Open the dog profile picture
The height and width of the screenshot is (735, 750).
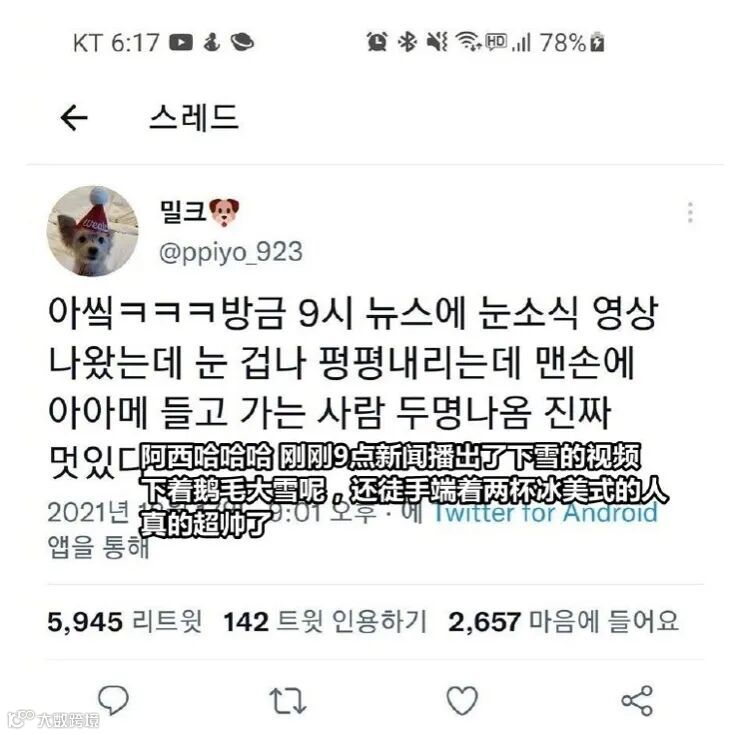click(93, 231)
